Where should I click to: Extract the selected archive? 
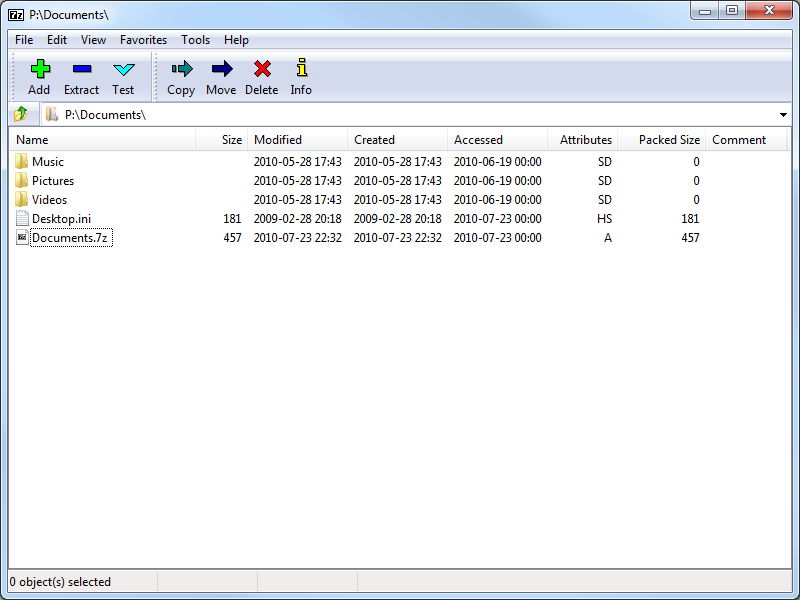click(x=81, y=75)
